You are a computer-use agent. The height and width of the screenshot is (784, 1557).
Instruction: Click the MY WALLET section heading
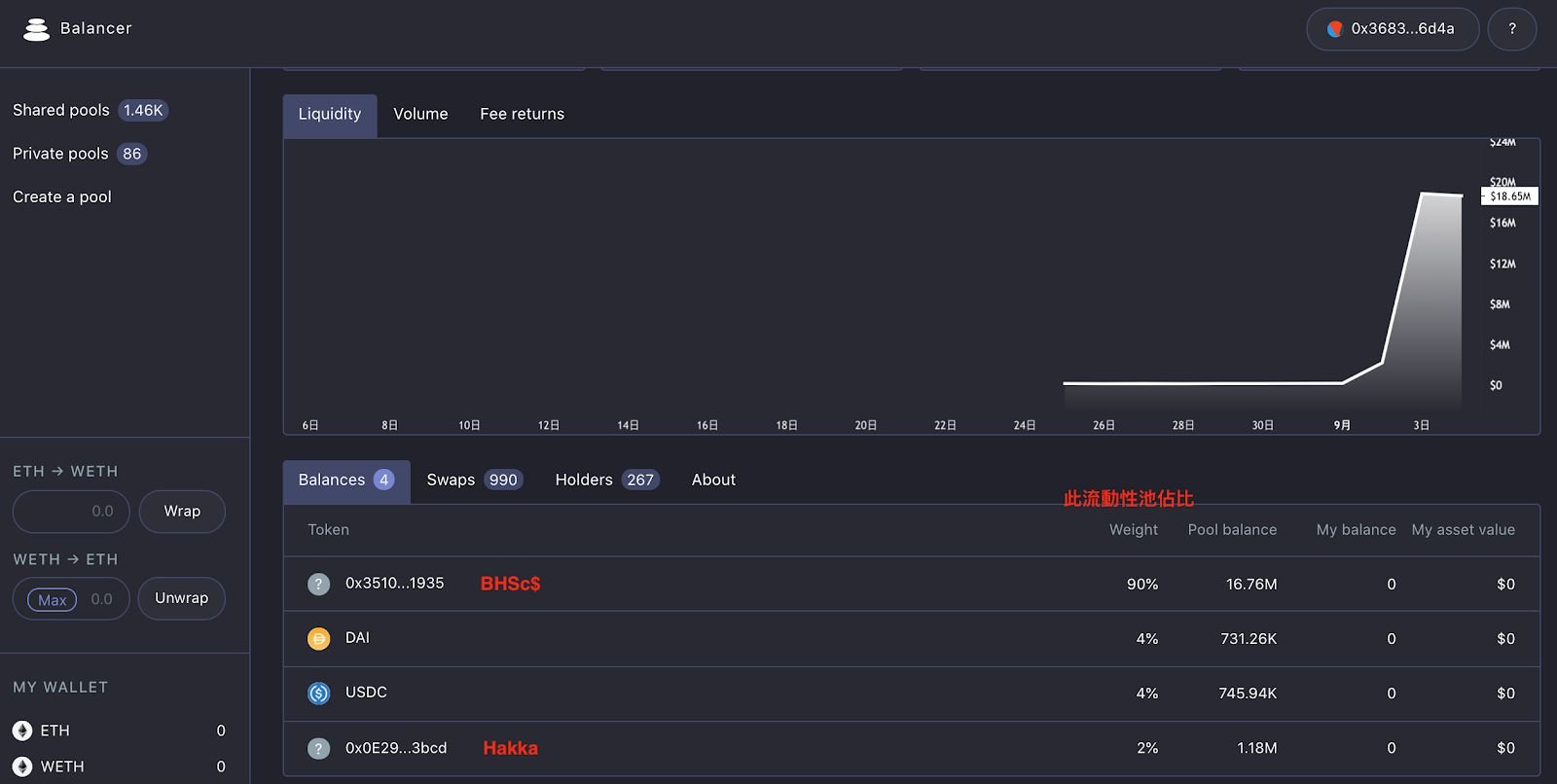(60, 688)
